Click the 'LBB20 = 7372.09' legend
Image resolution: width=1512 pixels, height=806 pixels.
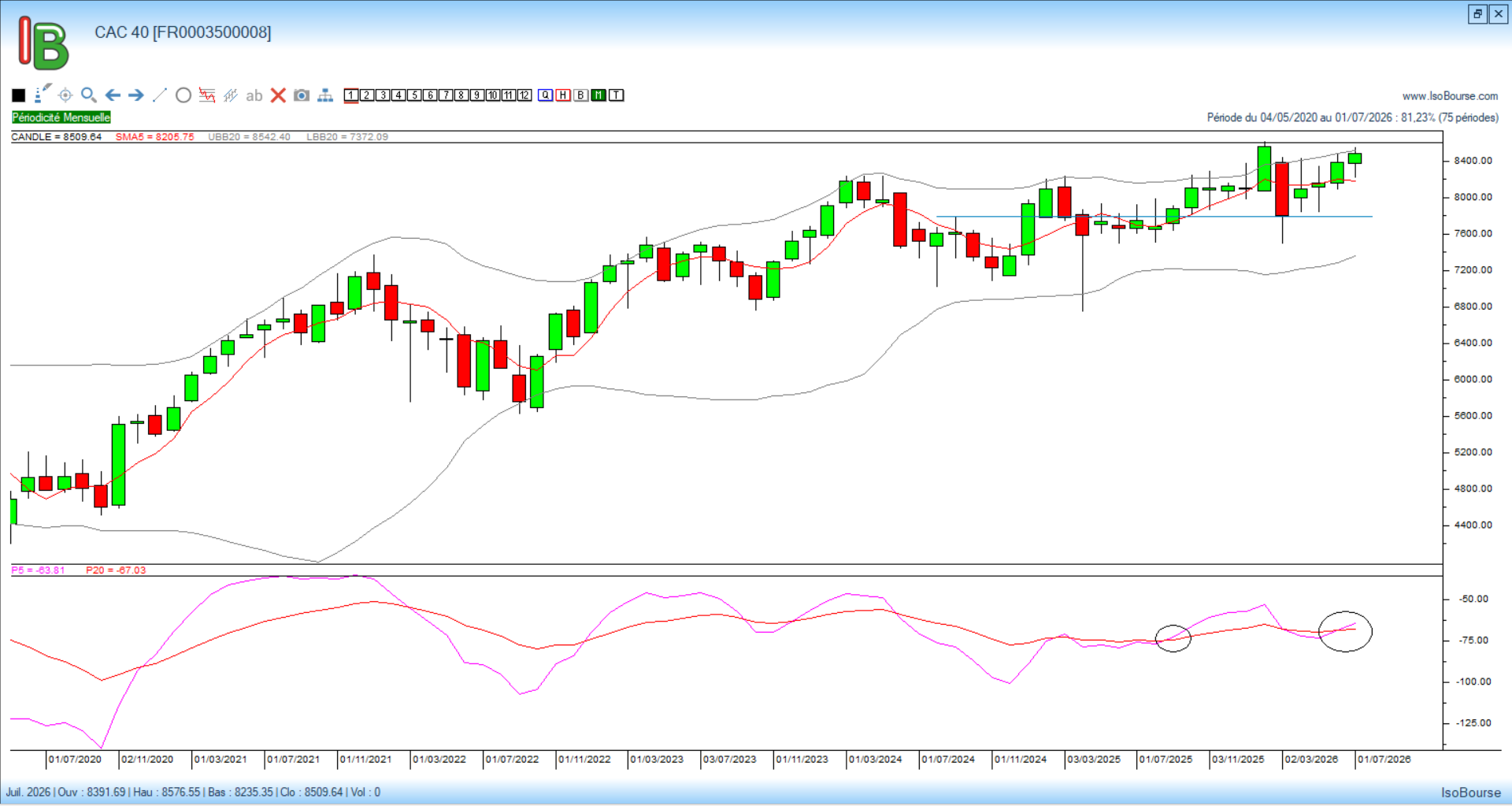[x=347, y=137]
